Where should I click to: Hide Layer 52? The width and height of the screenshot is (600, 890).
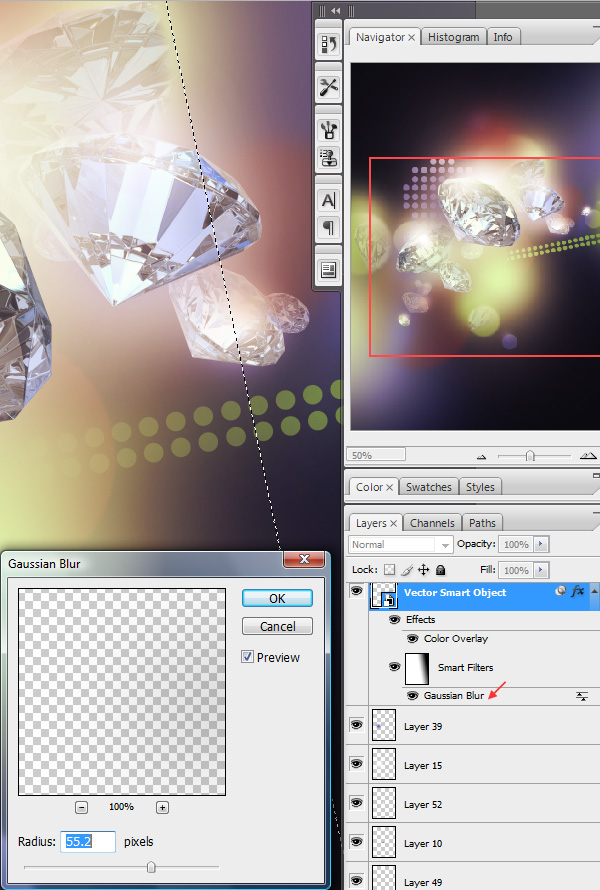pos(356,803)
